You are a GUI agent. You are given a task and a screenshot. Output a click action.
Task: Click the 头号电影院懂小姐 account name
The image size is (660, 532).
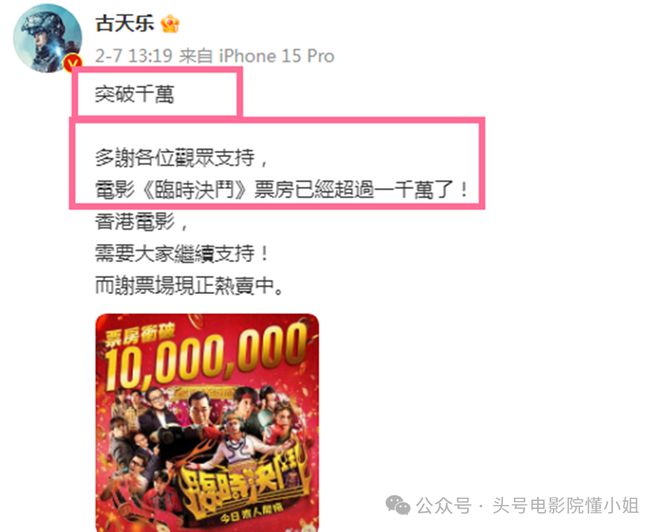point(566,505)
